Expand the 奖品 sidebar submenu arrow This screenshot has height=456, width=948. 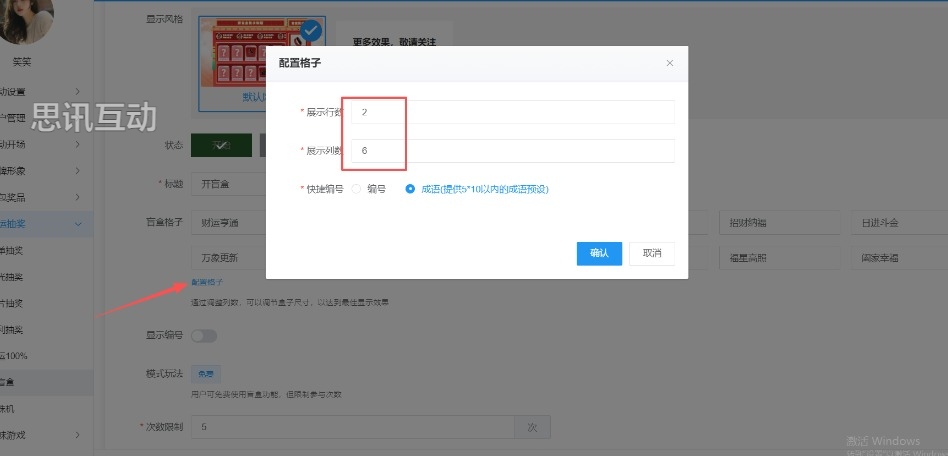pyautogui.click(x=78, y=197)
